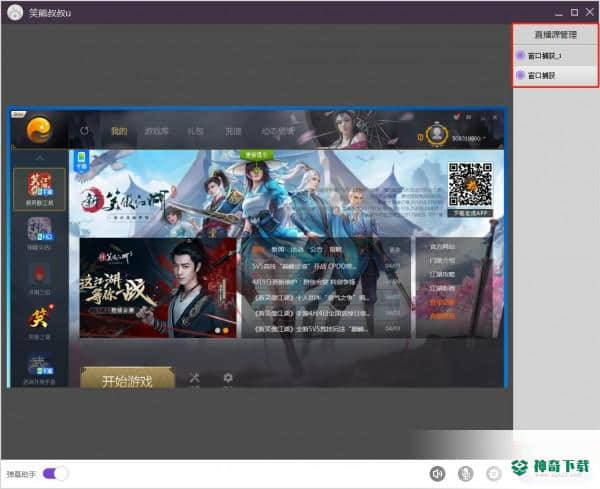
Task: Click the 下载APP label under QR code
Action: point(470,213)
